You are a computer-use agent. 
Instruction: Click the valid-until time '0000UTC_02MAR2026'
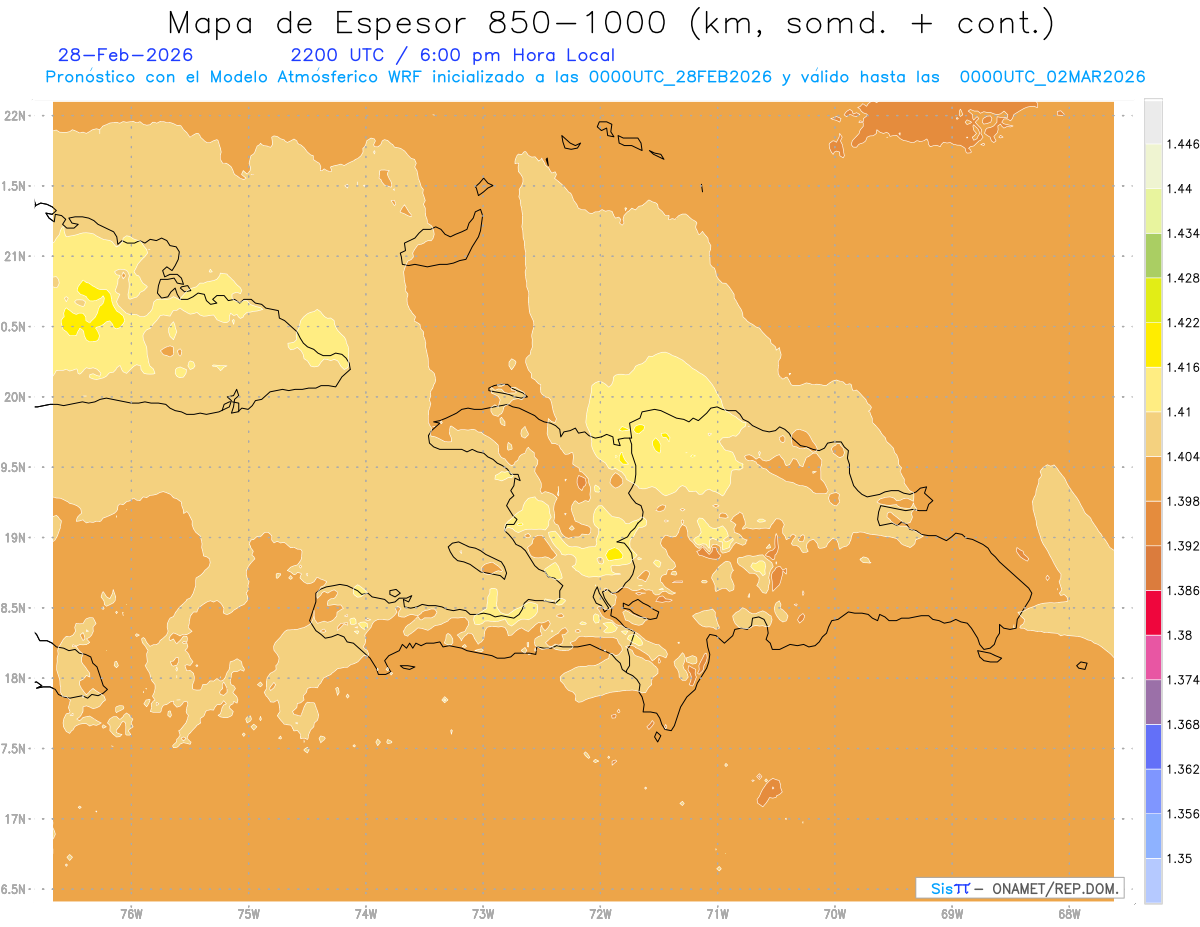(x=1052, y=77)
